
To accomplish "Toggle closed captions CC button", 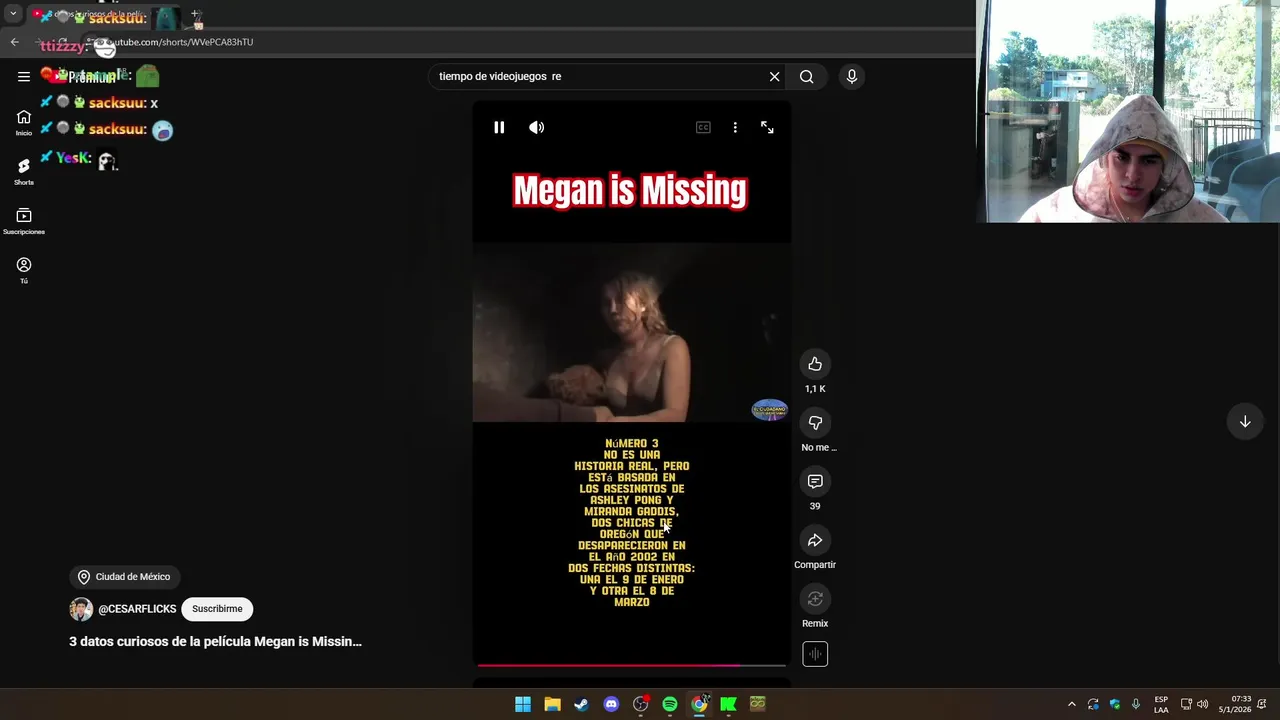I will (x=703, y=128).
